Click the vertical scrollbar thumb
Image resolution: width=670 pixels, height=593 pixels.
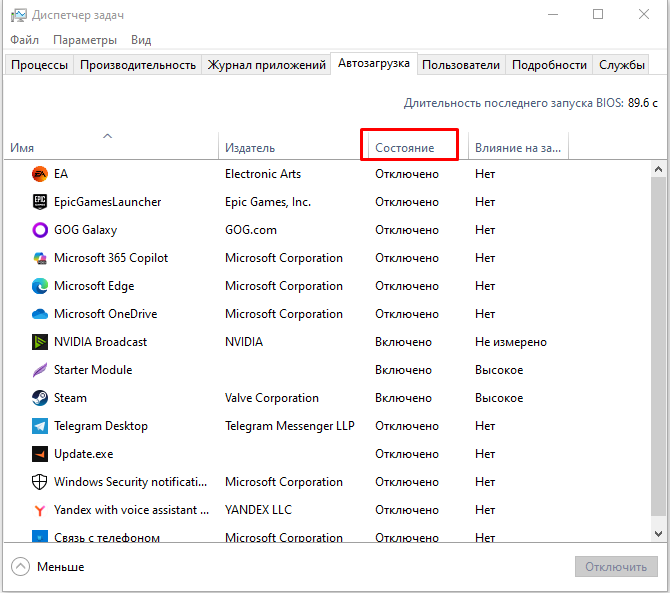point(658,346)
